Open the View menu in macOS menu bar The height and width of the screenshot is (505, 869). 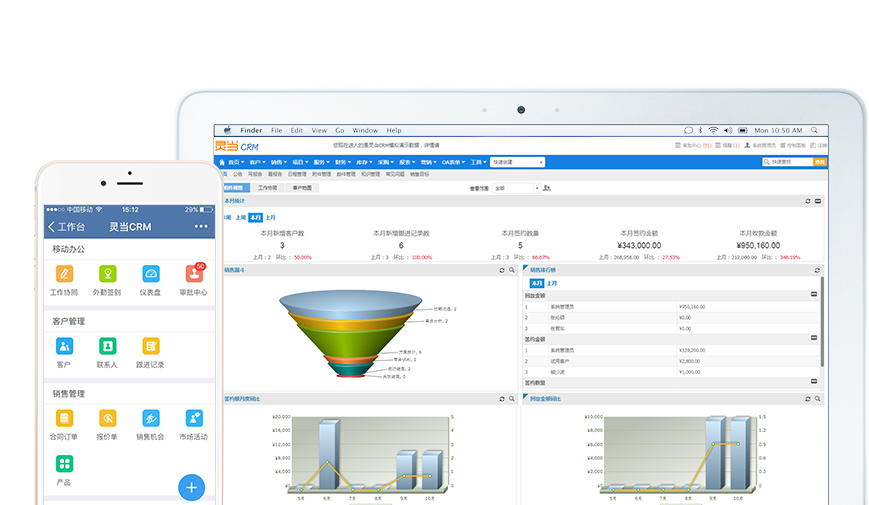click(x=319, y=130)
